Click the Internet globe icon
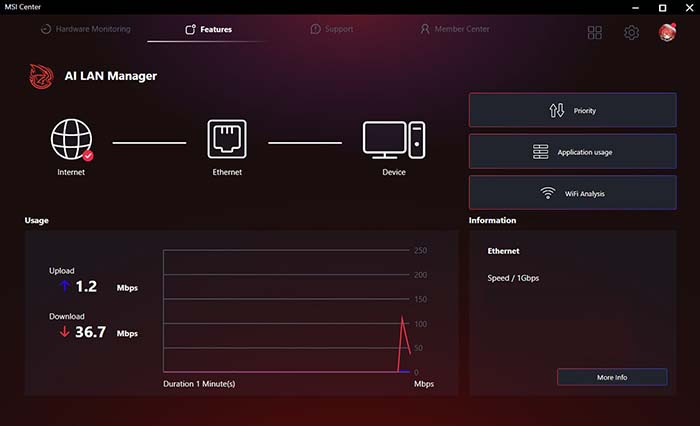This screenshot has height=426, width=700. pos(71,141)
